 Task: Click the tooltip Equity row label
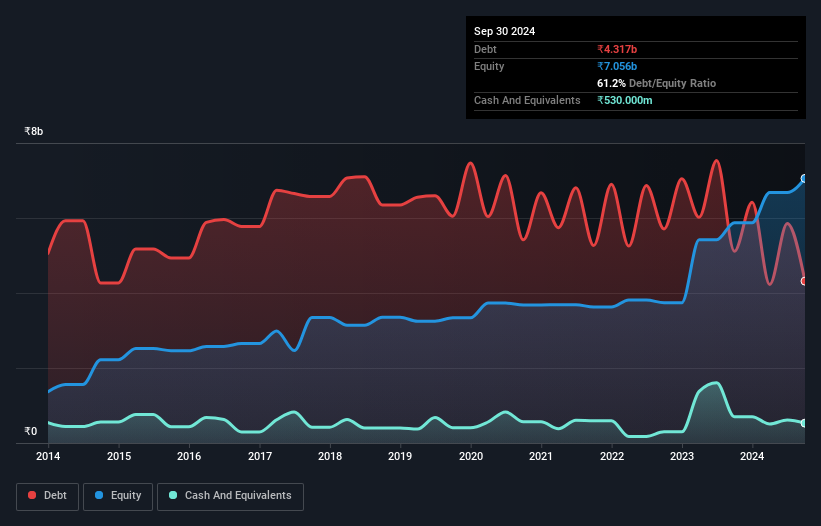[x=489, y=66]
